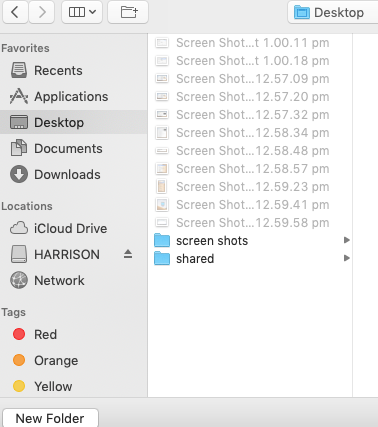Open Documents in the sidebar
The image size is (378, 427).
tap(73, 148)
